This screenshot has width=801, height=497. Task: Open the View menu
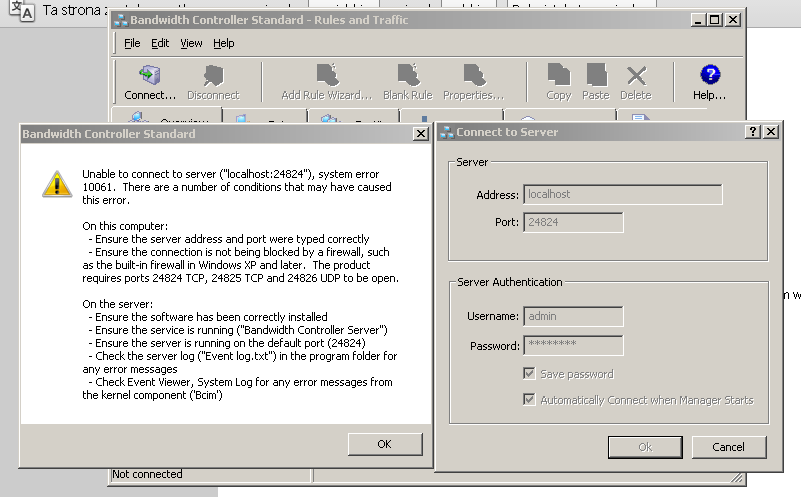point(191,43)
